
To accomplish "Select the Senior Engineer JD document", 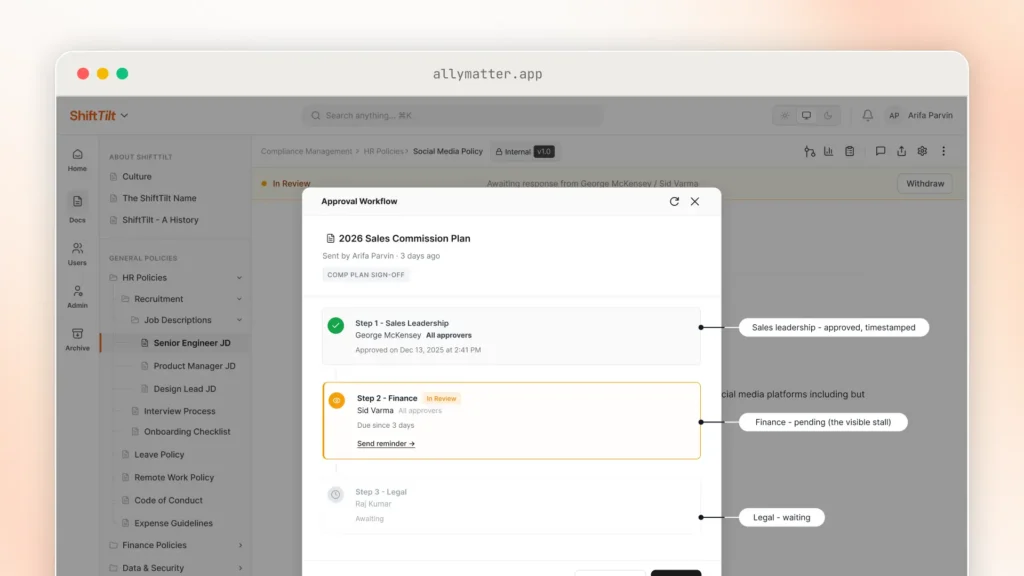I will (x=191, y=343).
